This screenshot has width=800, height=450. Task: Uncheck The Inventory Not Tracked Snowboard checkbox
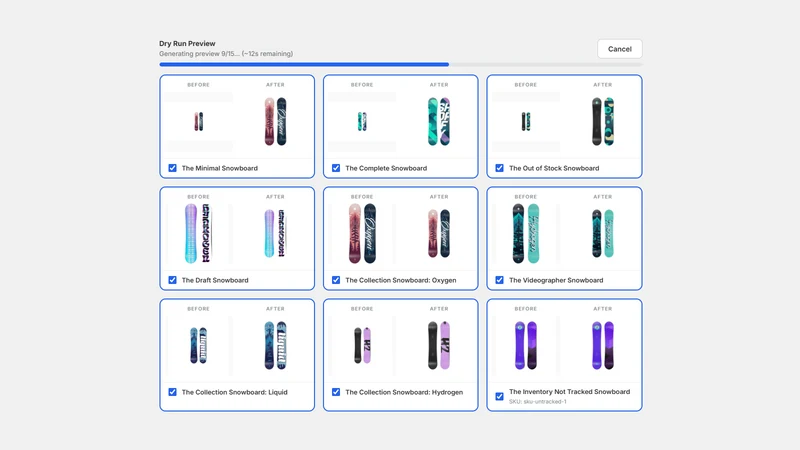[x=499, y=396]
